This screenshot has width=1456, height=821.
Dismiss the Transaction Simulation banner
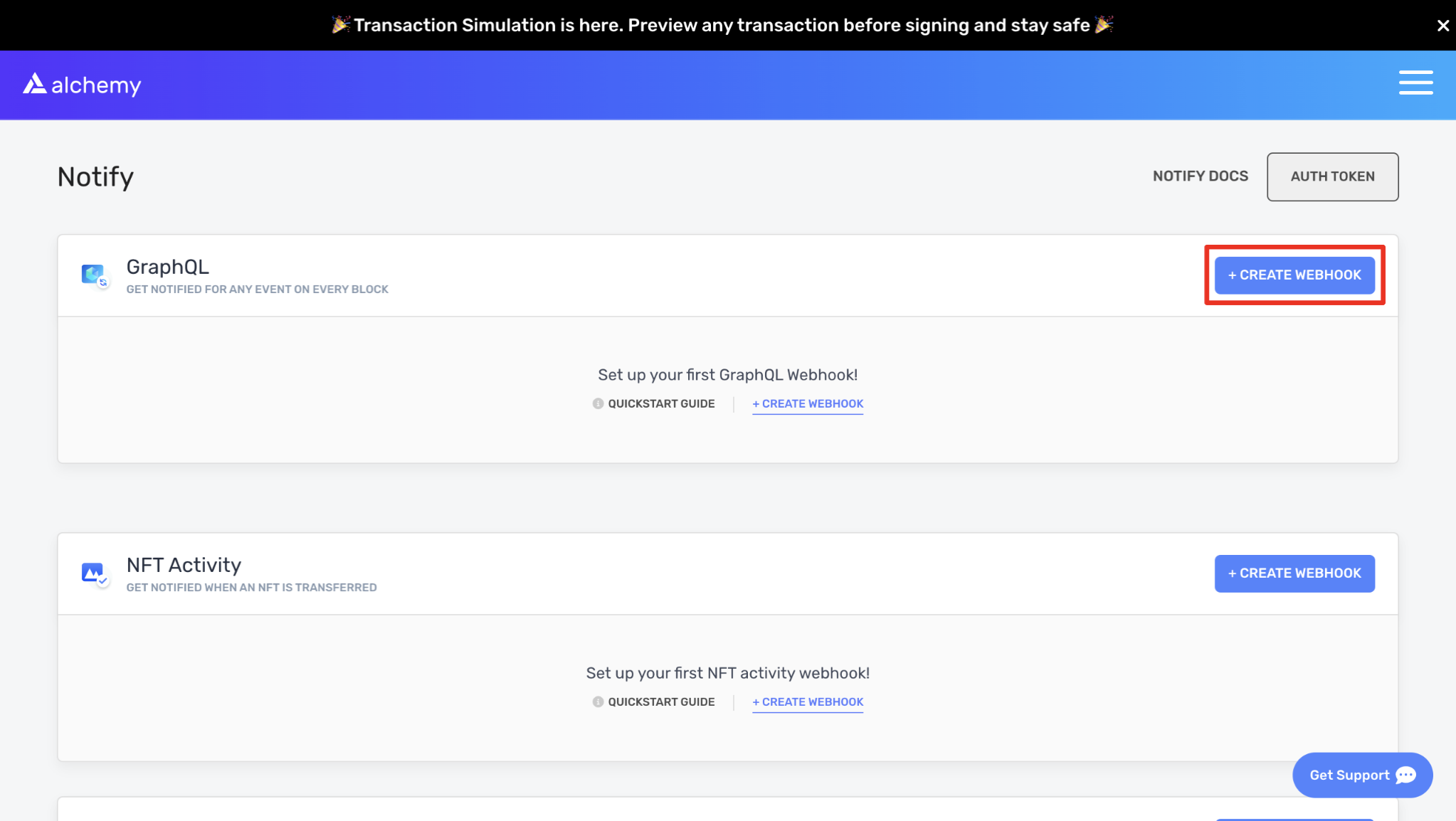coord(1442,26)
